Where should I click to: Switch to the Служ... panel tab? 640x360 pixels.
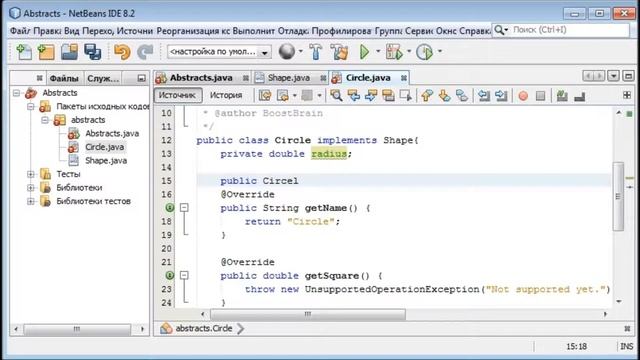point(103,78)
